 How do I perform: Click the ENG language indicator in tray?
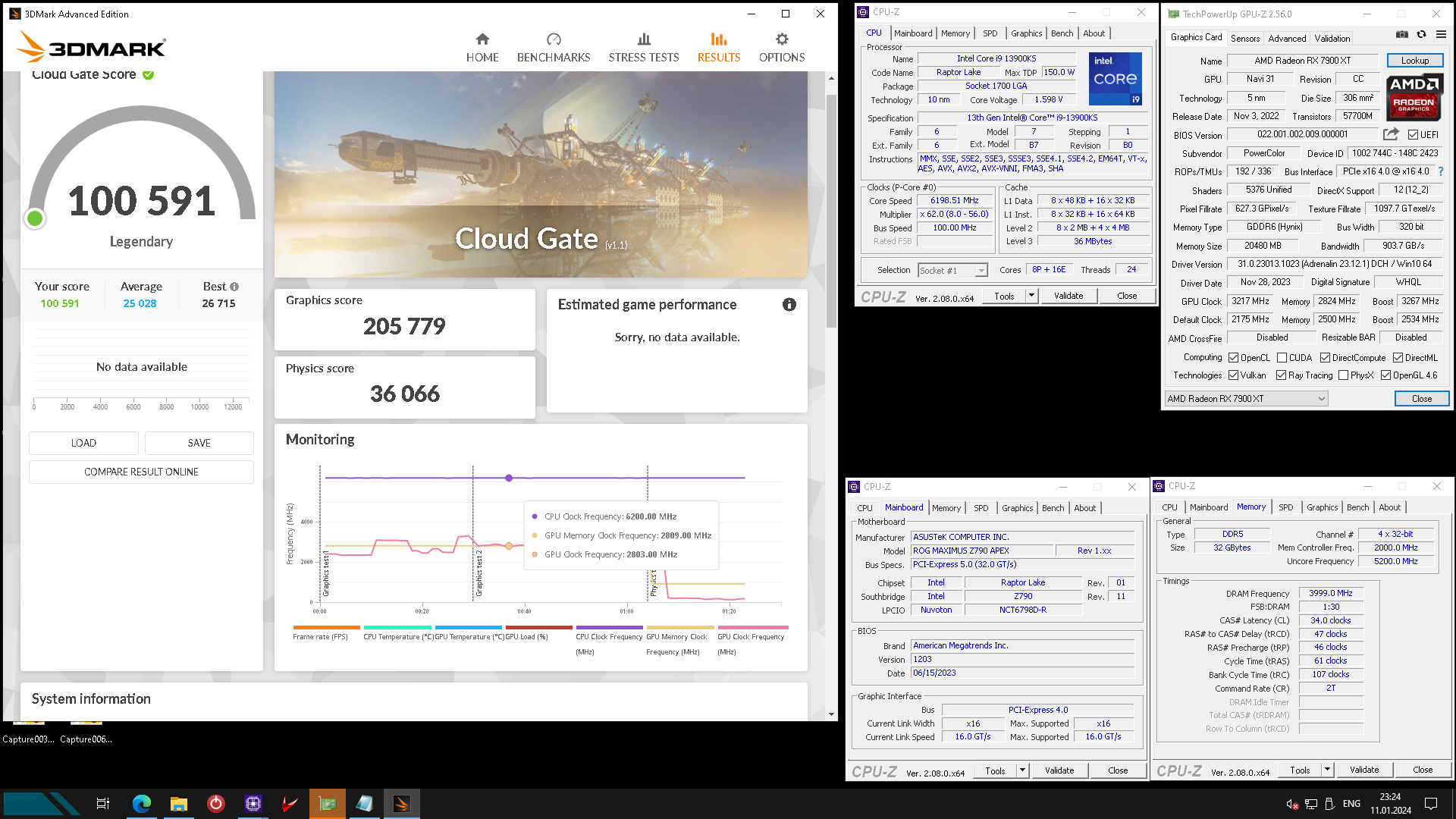(1351, 804)
